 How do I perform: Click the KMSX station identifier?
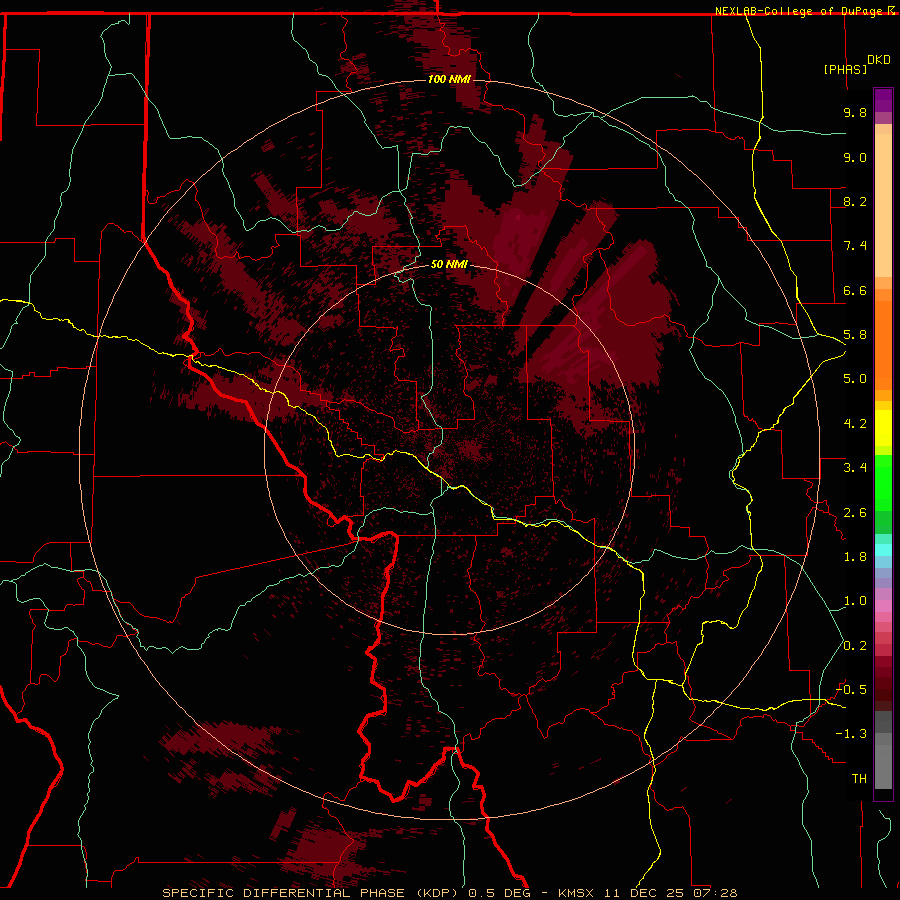(x=574, y=893)
